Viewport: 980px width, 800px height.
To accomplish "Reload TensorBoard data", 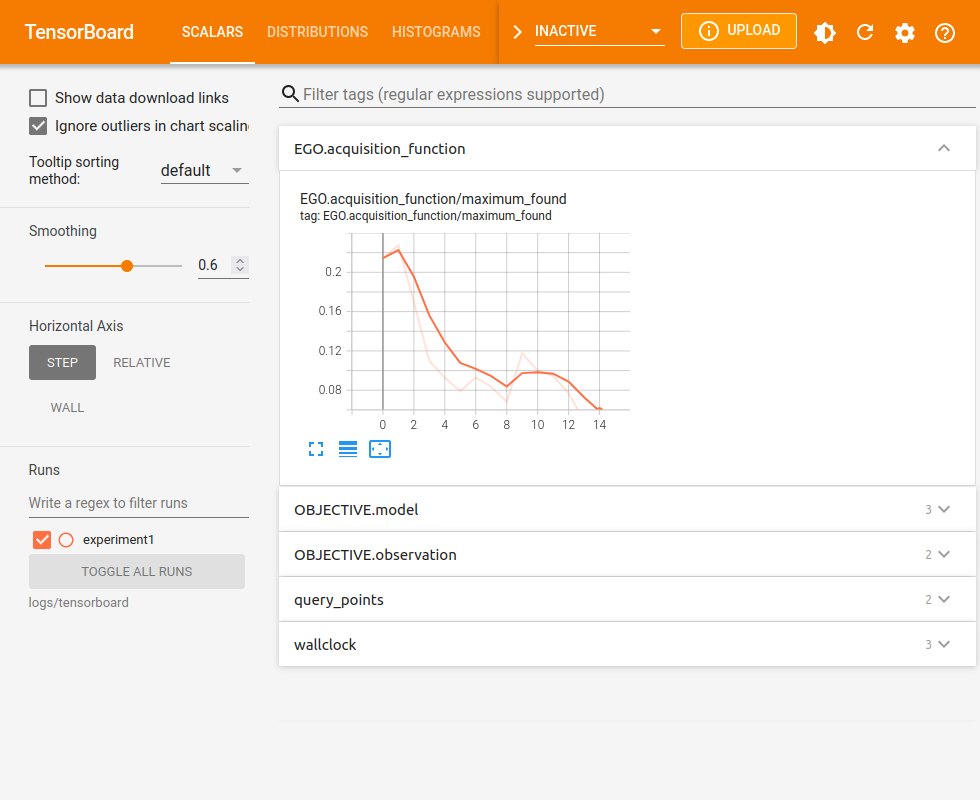I will coord(865,32).
